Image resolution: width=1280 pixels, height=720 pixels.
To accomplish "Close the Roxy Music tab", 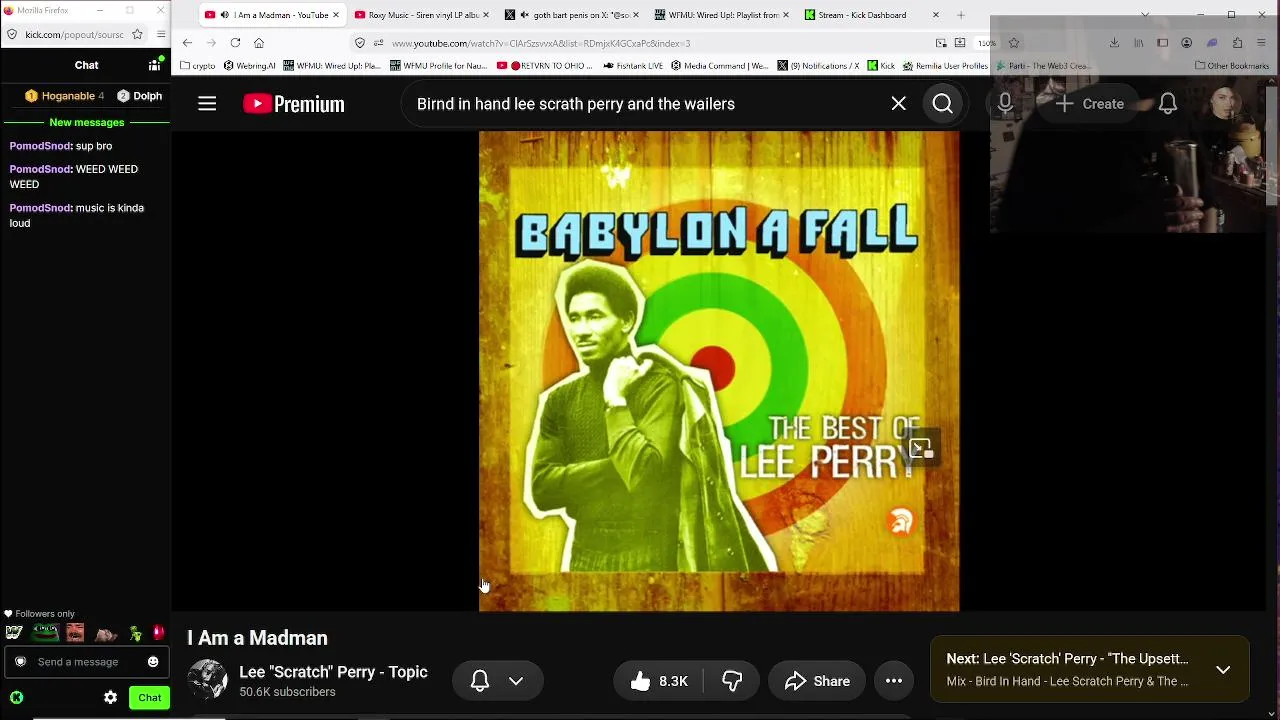I will point(486,15).
